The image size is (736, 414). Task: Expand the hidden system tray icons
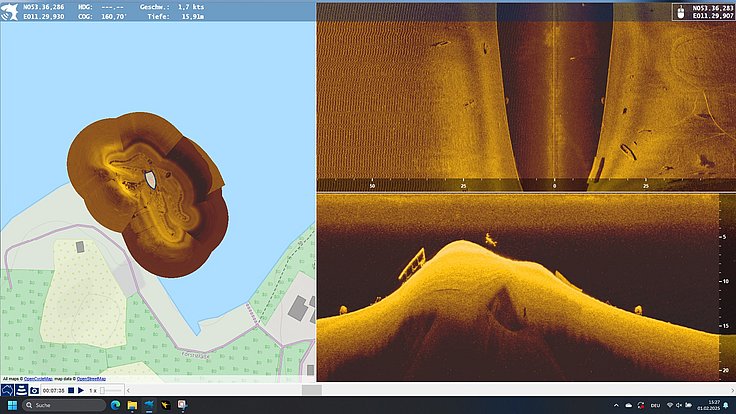tap(616, 405)
